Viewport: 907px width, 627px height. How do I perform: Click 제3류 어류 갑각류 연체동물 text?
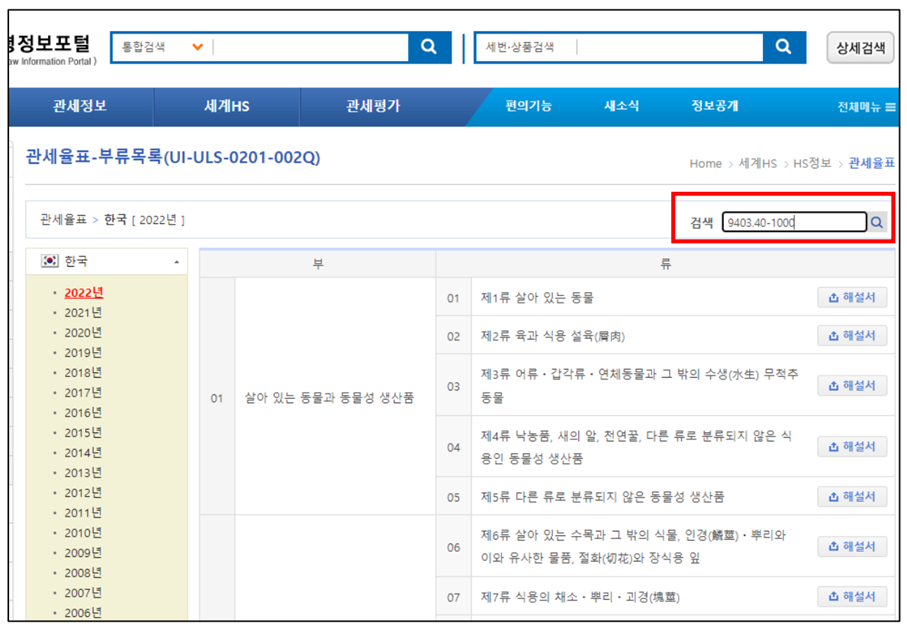coord(639,386)
